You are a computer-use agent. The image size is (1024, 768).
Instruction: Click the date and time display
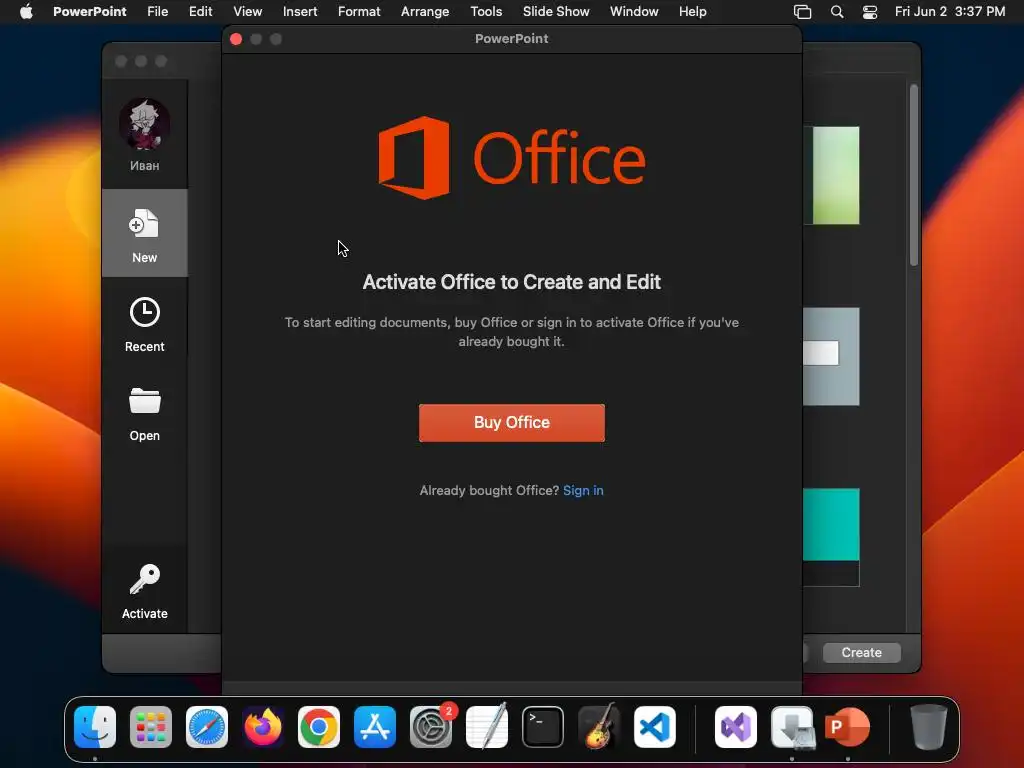950,12
